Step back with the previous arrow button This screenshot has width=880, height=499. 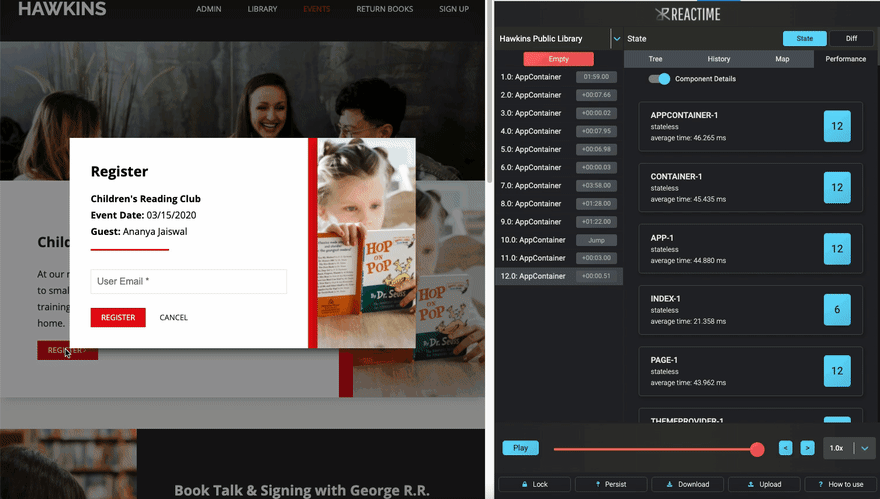pyautogui.click(x=786, y=448)
